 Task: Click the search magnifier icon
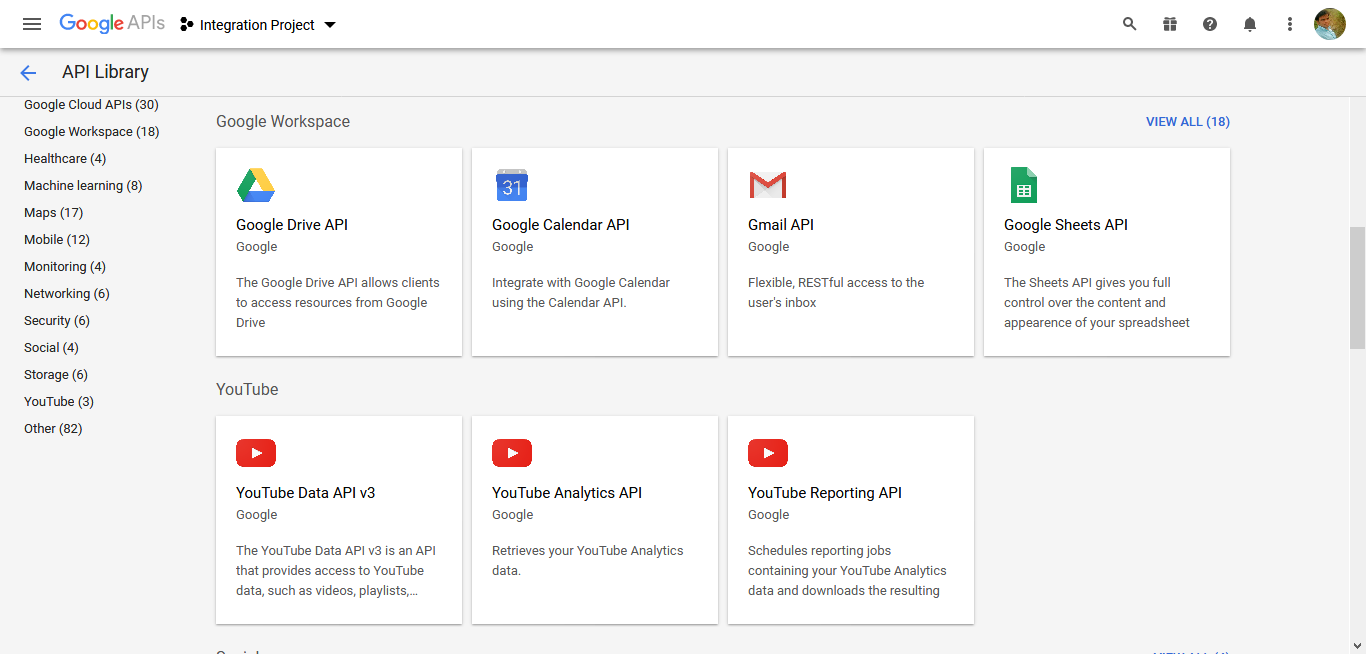(x=1129, y=24)
